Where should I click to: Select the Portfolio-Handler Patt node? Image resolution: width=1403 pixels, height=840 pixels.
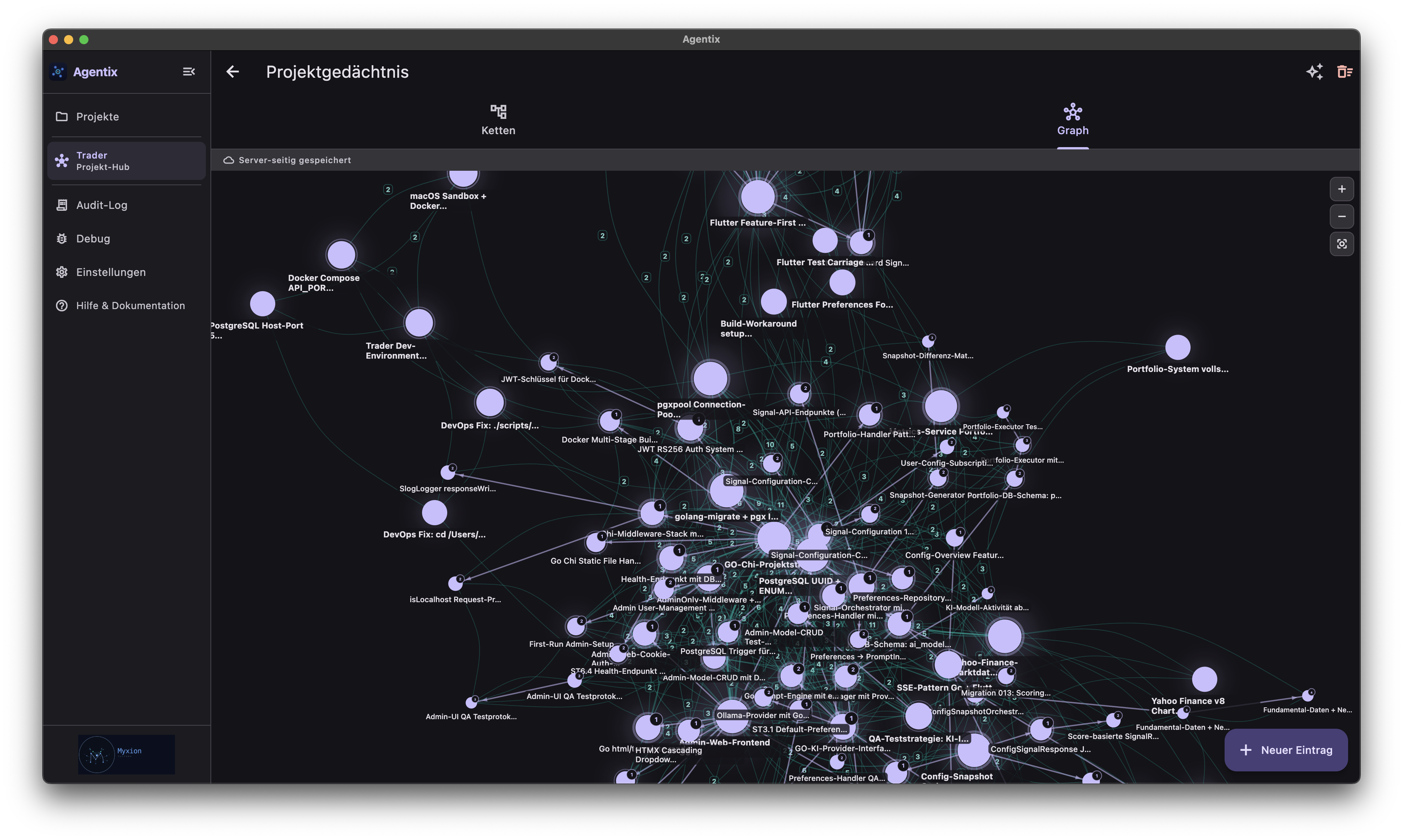pos(869,415)
